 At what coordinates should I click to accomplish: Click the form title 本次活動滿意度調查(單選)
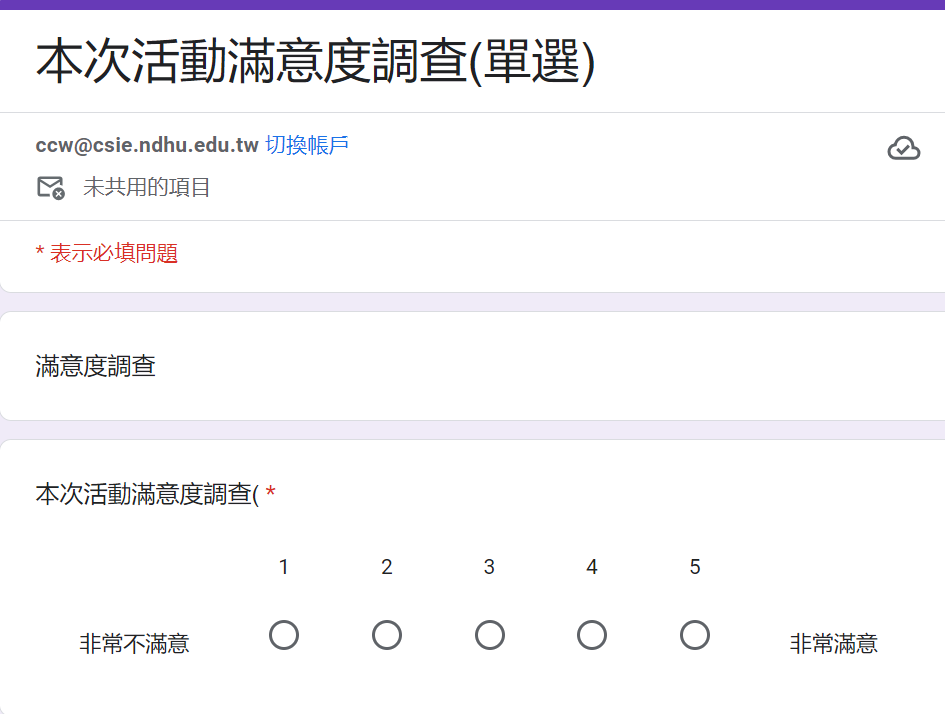[x=315, y=62]
